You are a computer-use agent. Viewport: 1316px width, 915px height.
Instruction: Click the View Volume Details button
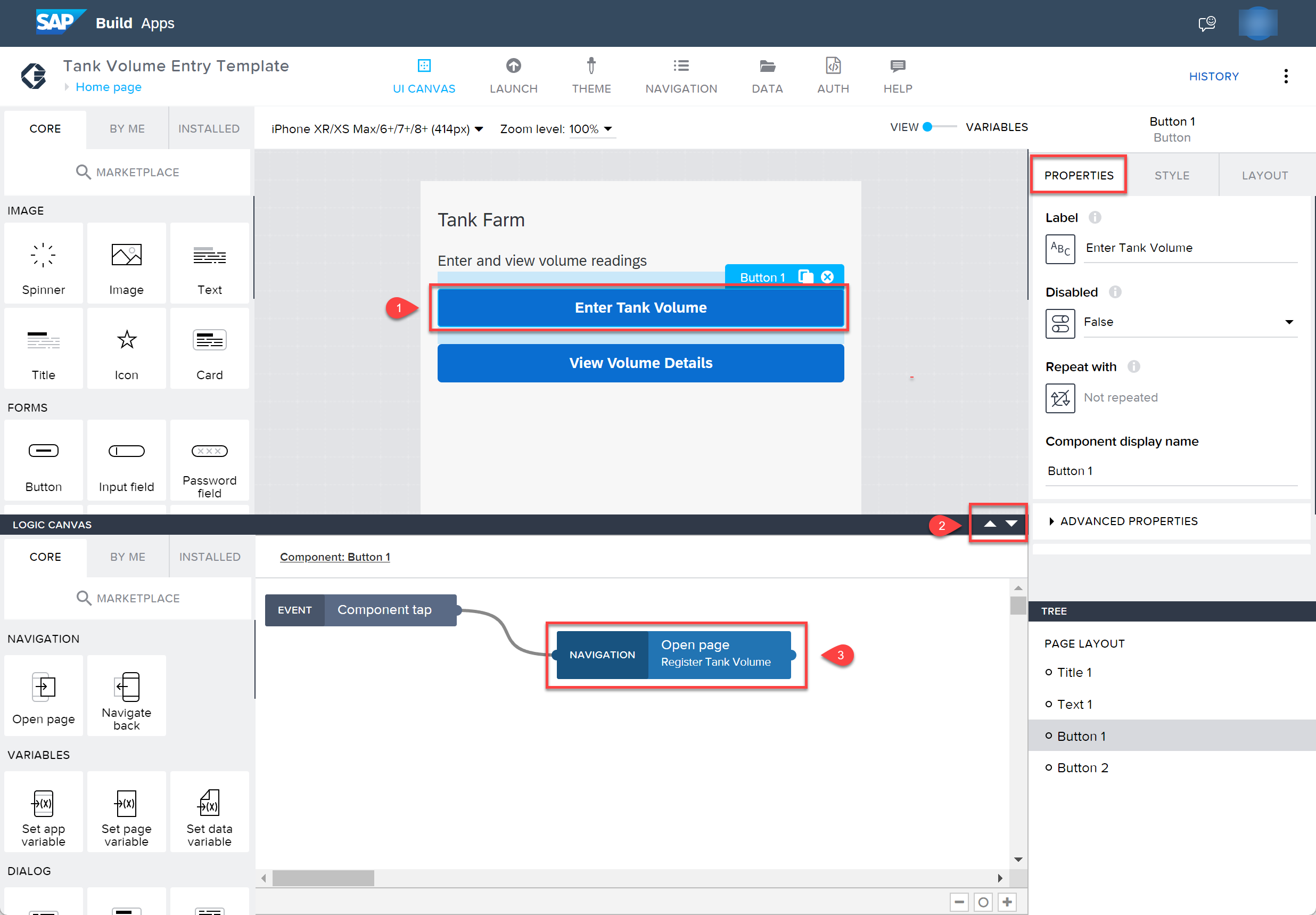tap(640, 363)
